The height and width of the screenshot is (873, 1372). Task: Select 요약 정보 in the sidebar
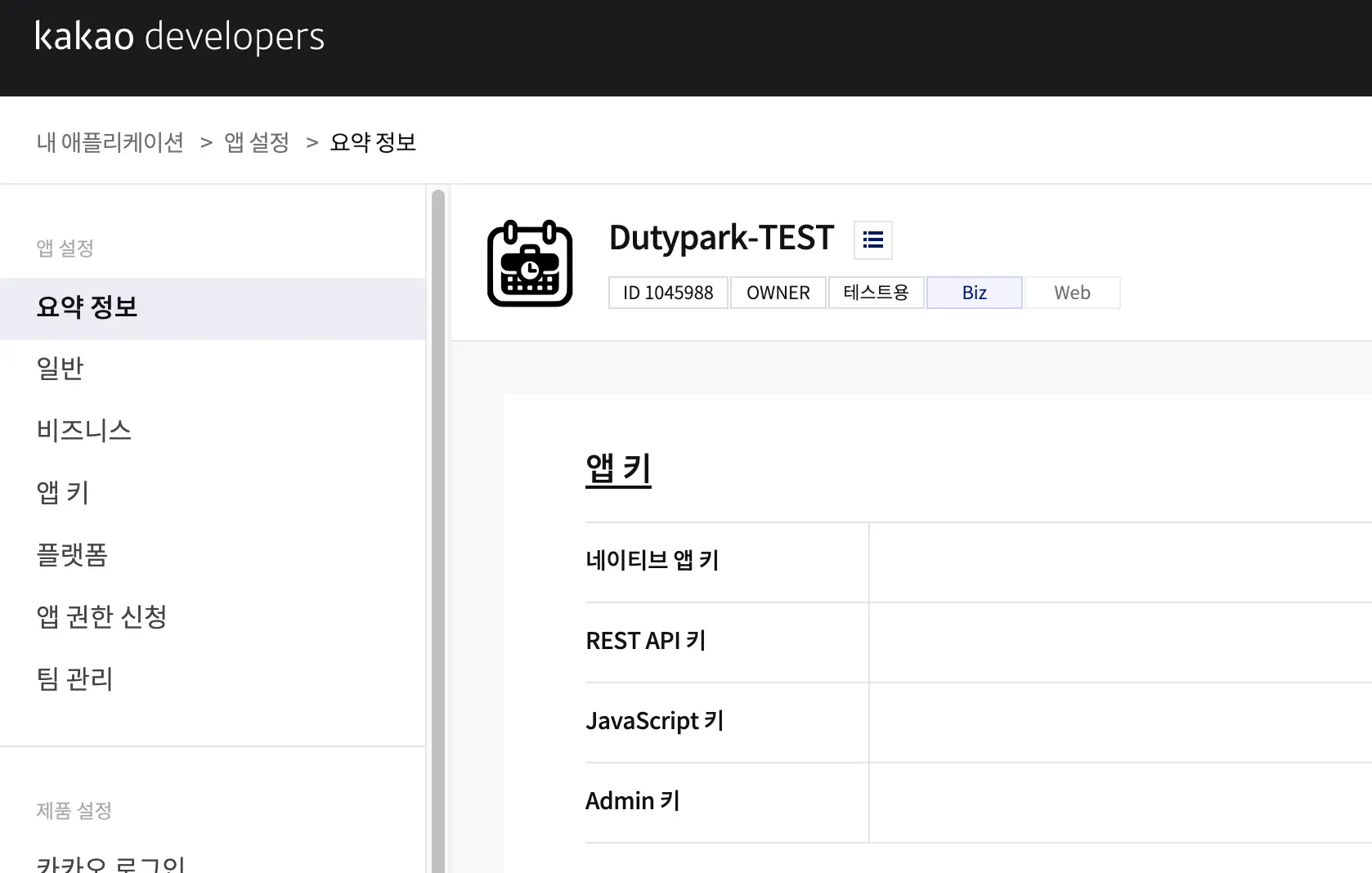[213, 308]
